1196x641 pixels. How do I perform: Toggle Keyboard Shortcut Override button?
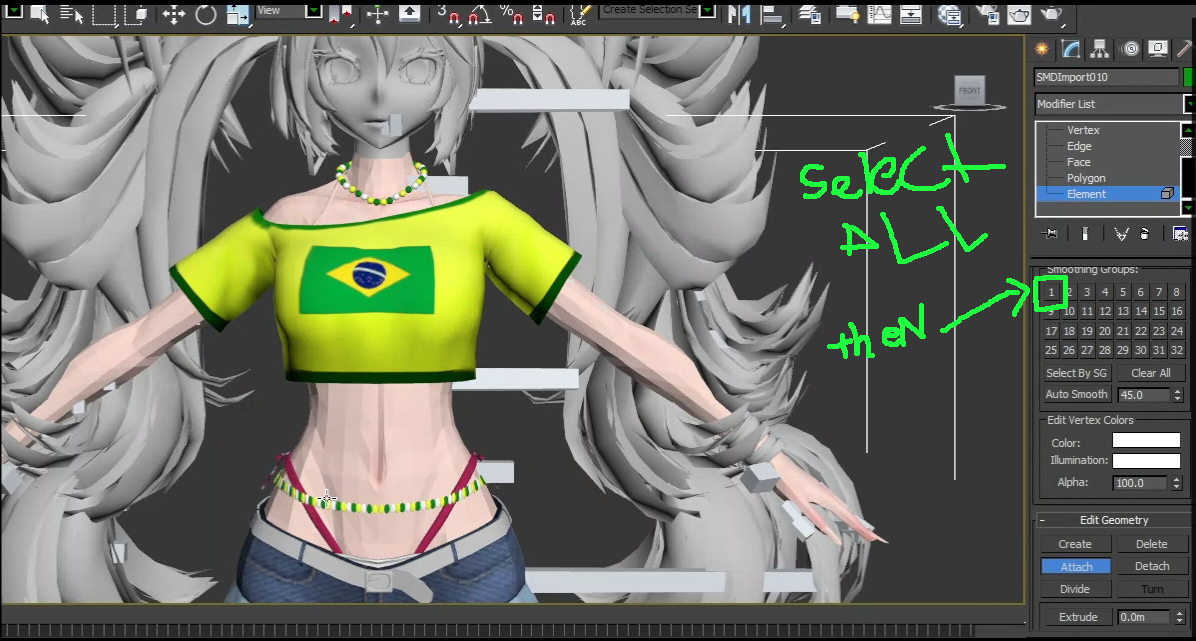click(410, 13)
